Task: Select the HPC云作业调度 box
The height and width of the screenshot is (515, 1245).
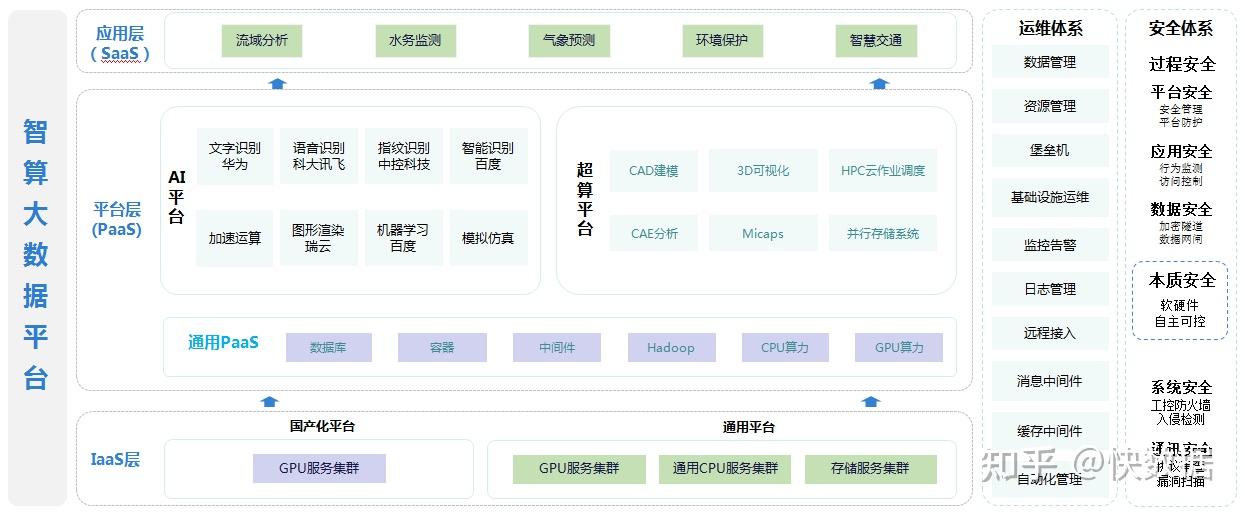Action: click(883, 171)
